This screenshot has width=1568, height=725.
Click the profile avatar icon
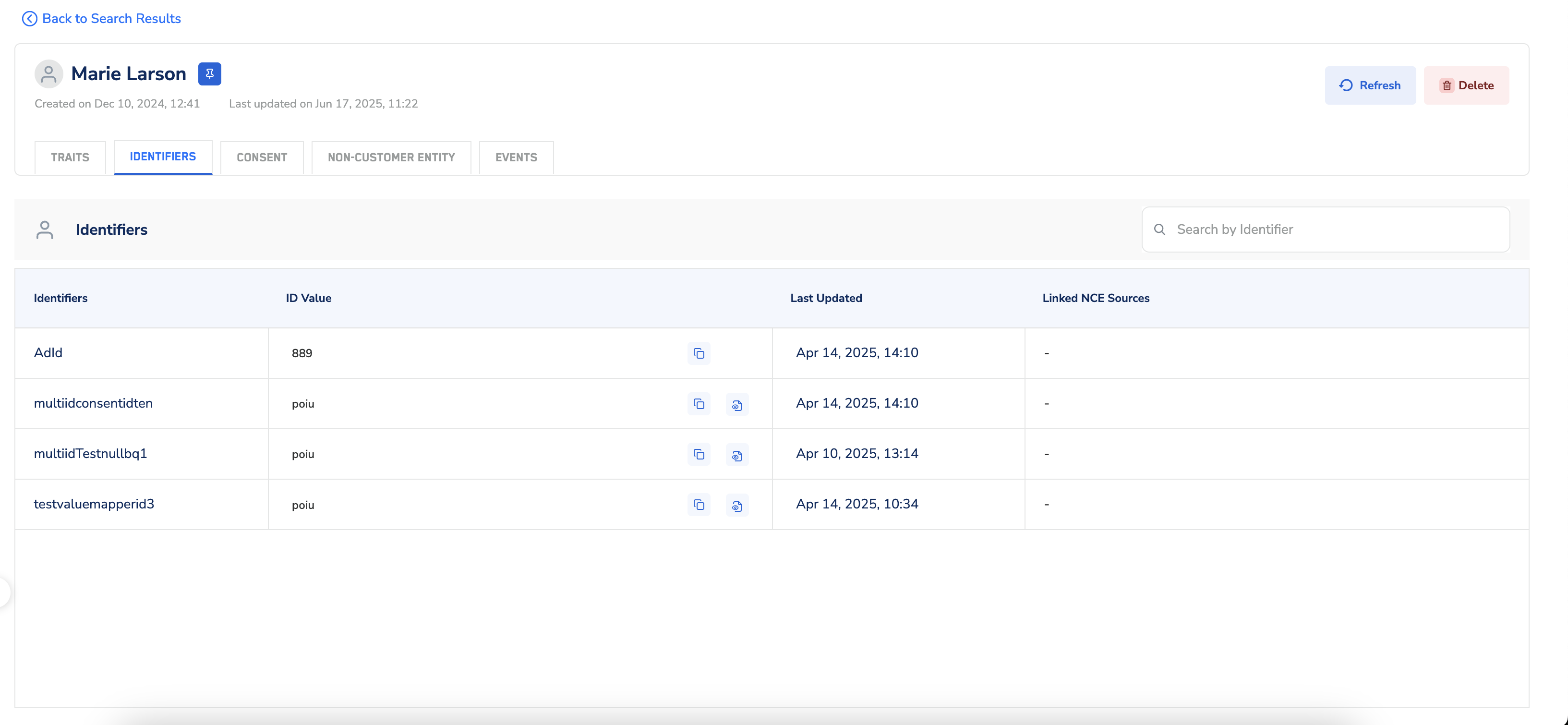[x=48, y=73]
